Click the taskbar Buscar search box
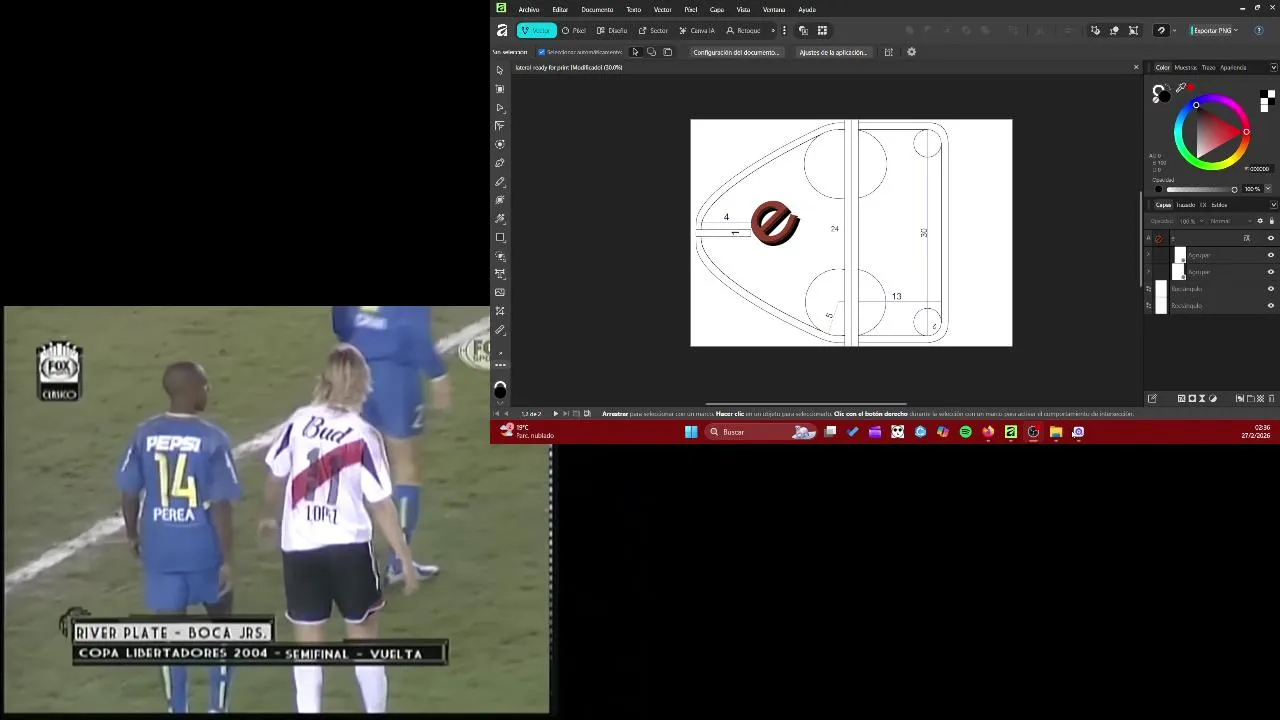Viewport: 1280px width, 720px height. (761, 432)
